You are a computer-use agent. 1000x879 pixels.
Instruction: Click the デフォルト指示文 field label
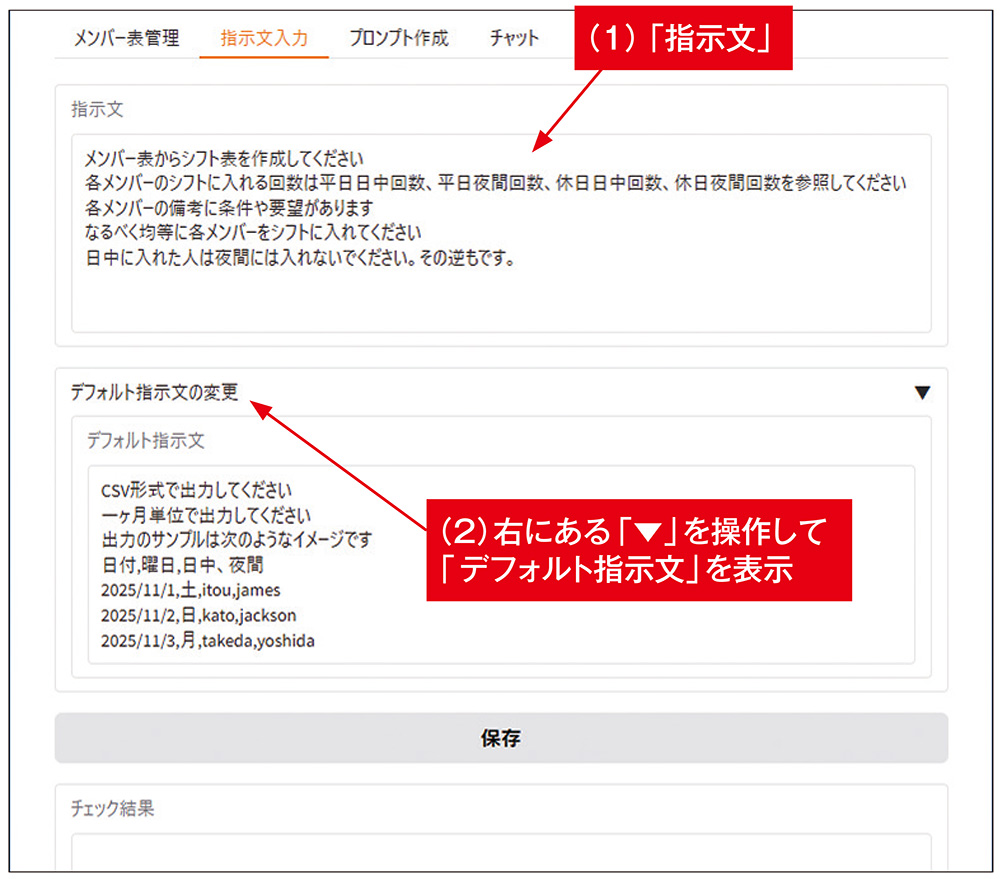145,440
